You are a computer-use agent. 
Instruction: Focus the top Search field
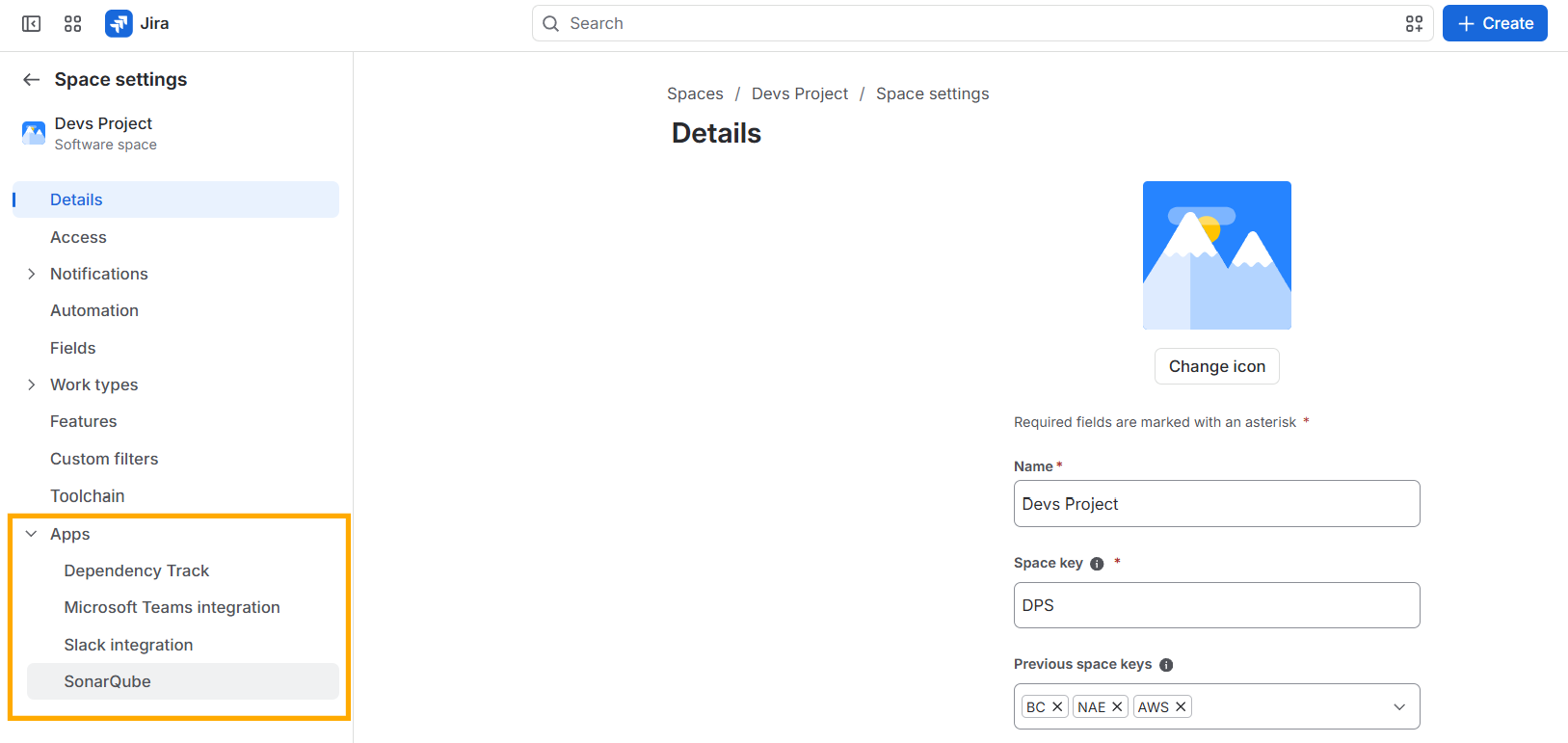click(983, 23)
